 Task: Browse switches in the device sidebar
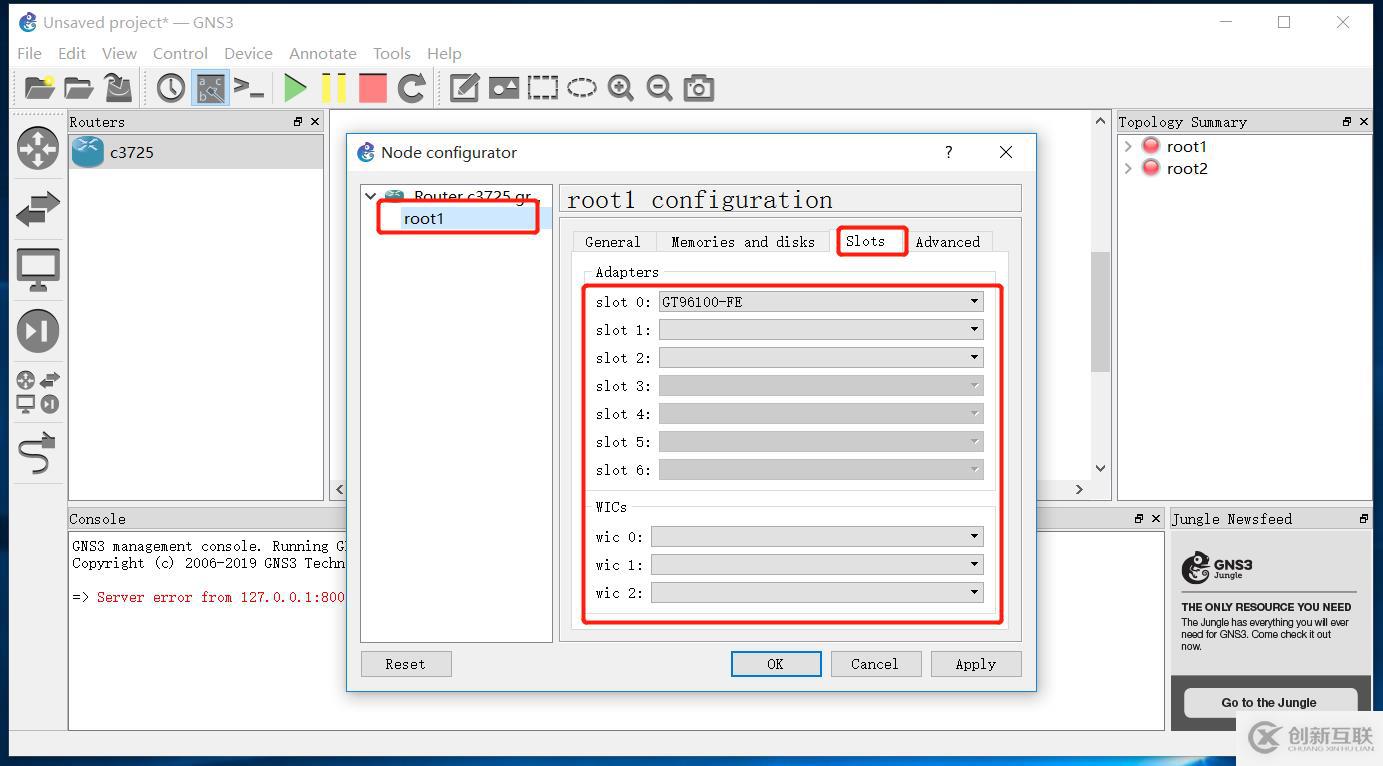tap(38, 209)
